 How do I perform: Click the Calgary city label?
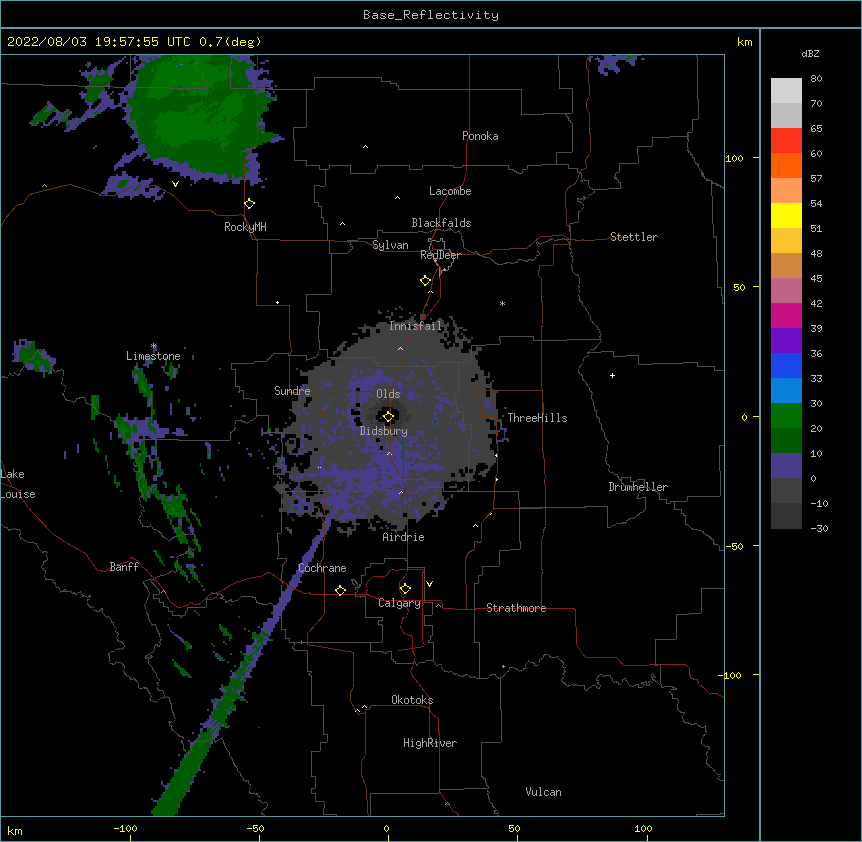pos(399,603)
